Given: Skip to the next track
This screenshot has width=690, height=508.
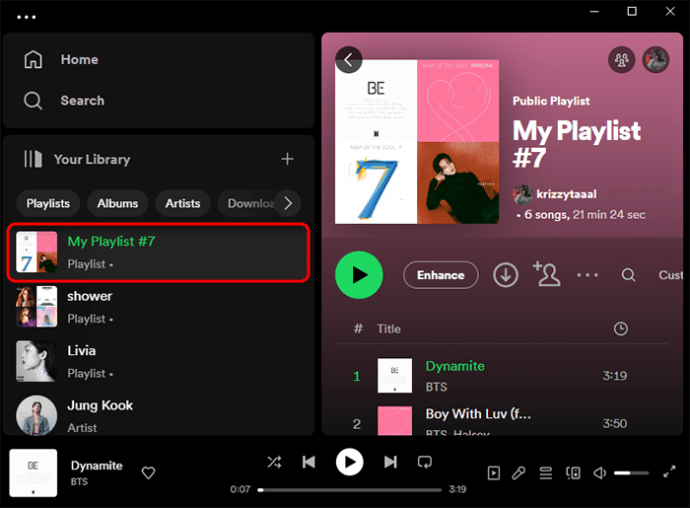Looking at the screenshot, I should (390, 462).
